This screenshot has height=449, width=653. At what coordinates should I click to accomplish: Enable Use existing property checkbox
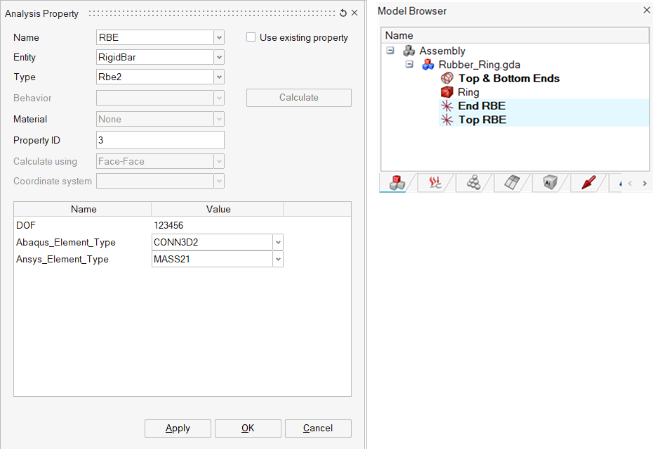251,38
